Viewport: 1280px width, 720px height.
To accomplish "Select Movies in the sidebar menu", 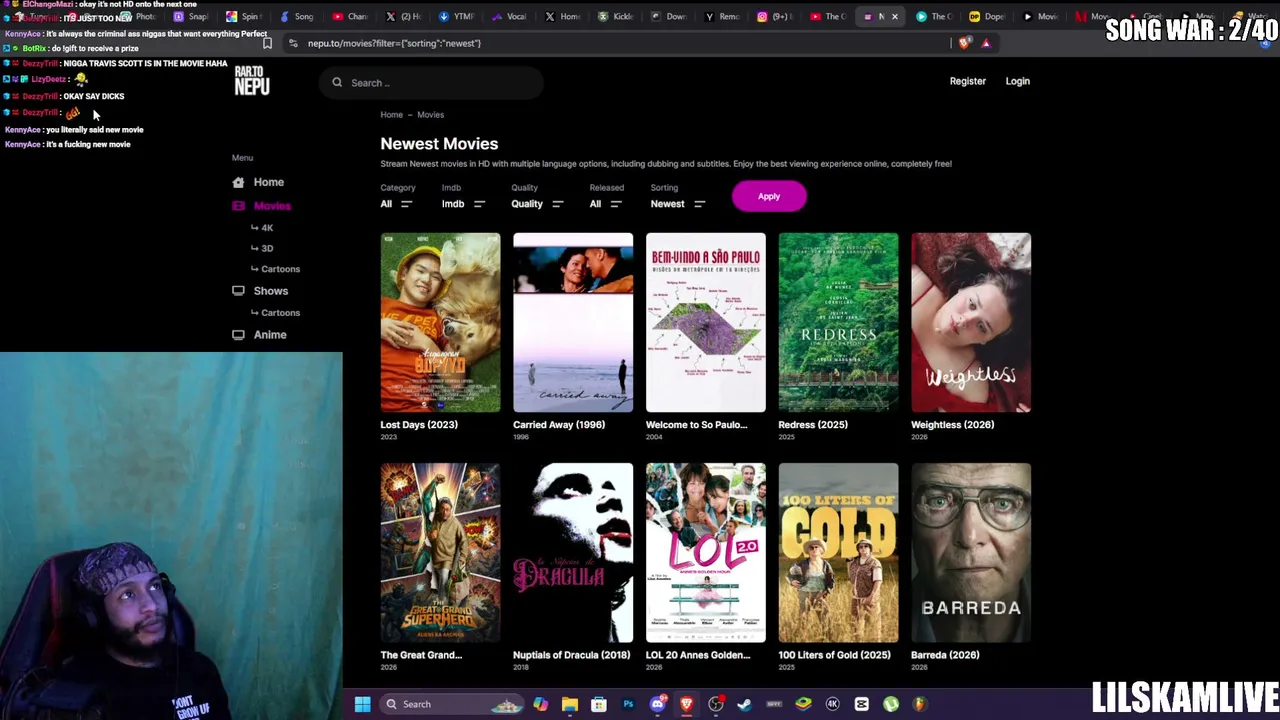I will click(x=272, y=206).
